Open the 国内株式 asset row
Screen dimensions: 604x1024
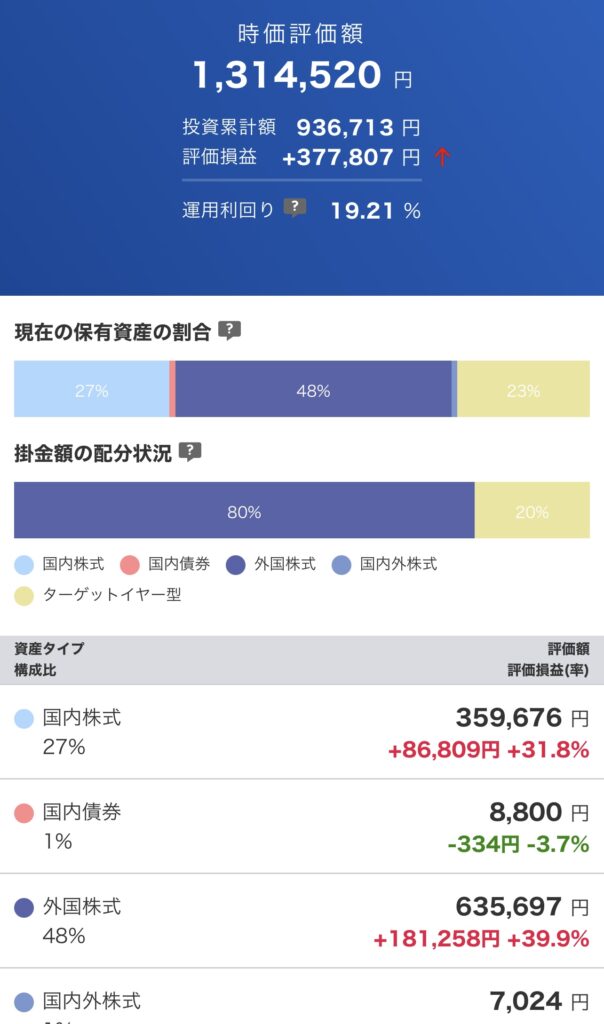[x=302, y=732]
